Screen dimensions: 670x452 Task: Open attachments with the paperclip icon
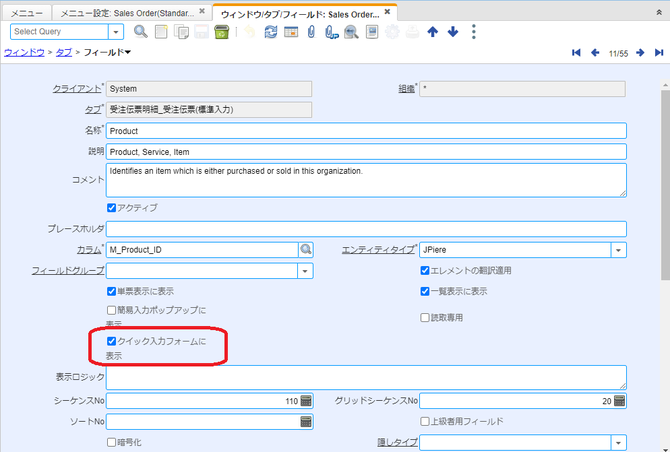pyautogui.click(x=311, y=32)
